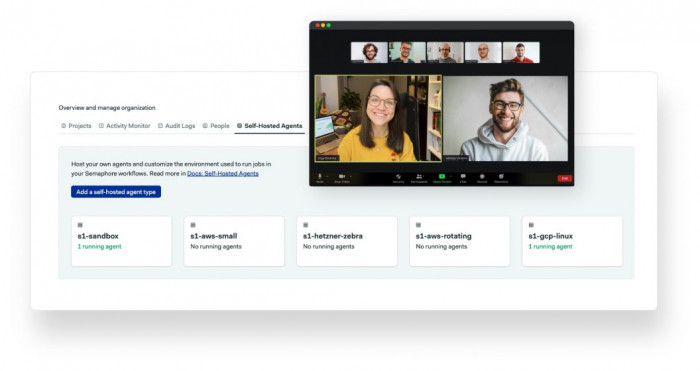Expand the arrow next to Stop Video
This screenshot has height=371, width=700.
[351, 177]
